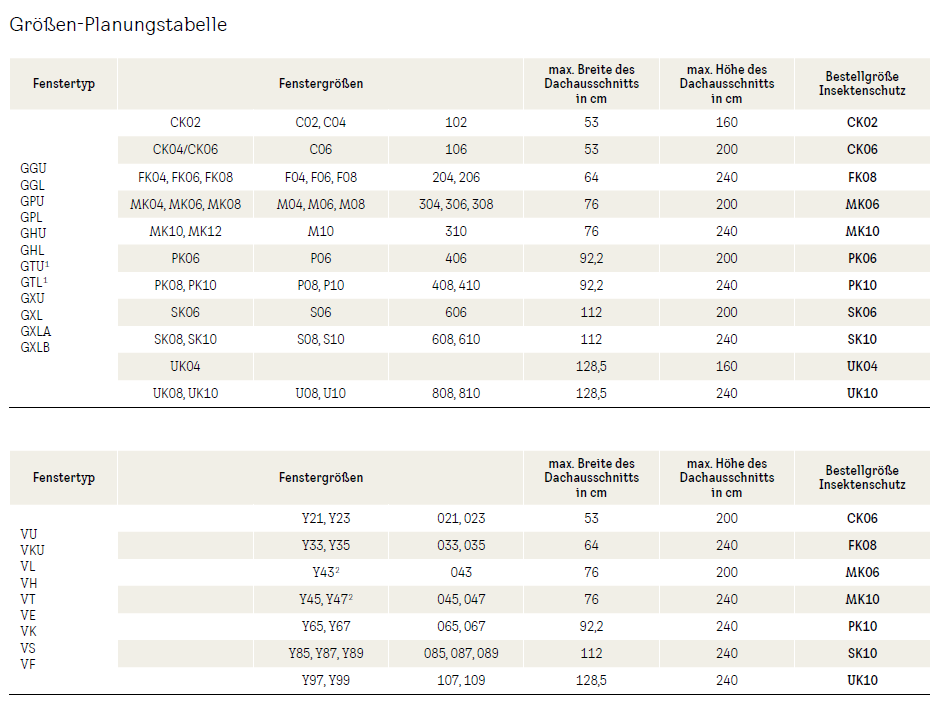This screenshot has height=713, width=944.
Task: Click the 808, 810 cell
Action: pyautogui.click(x=456, y=393)
